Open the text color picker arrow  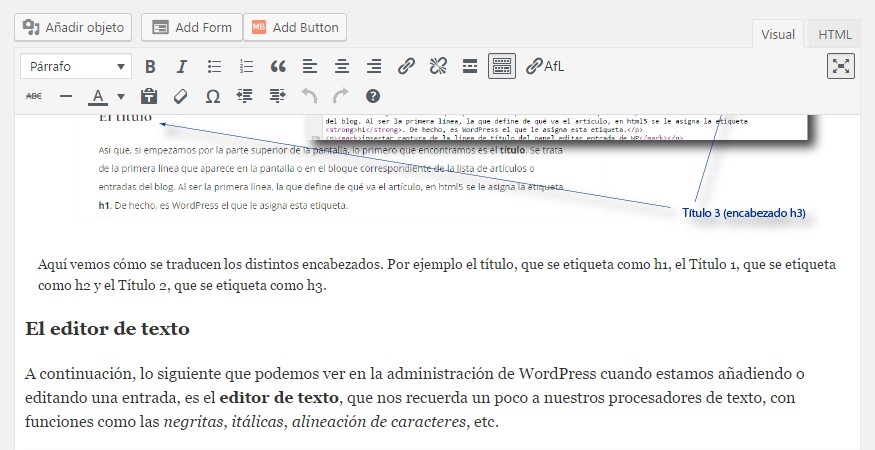click(121, 96)
